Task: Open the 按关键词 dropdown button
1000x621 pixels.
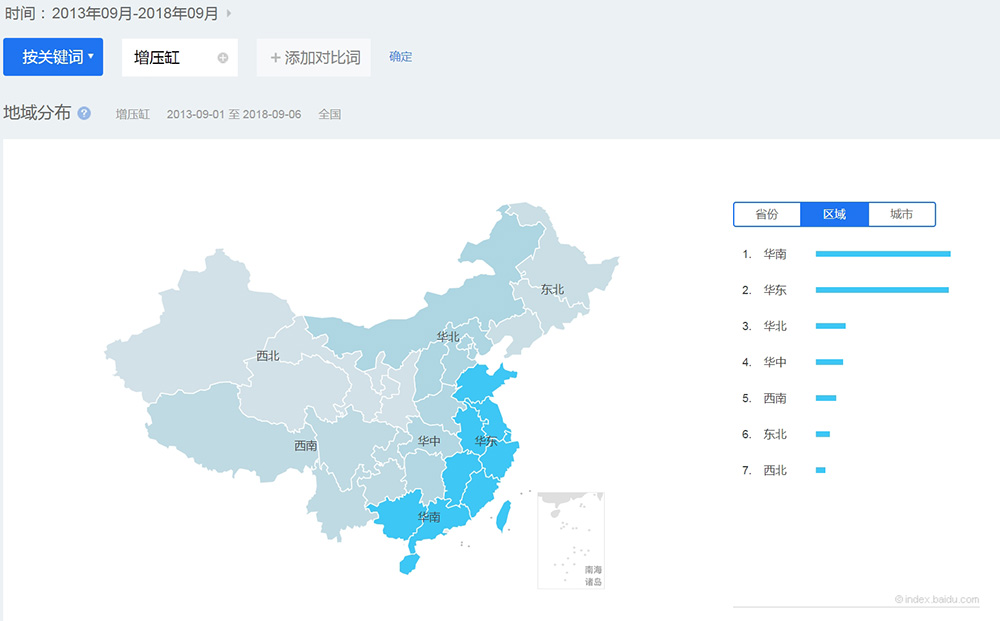Action: pyautogui.click(x=53, y=57)
